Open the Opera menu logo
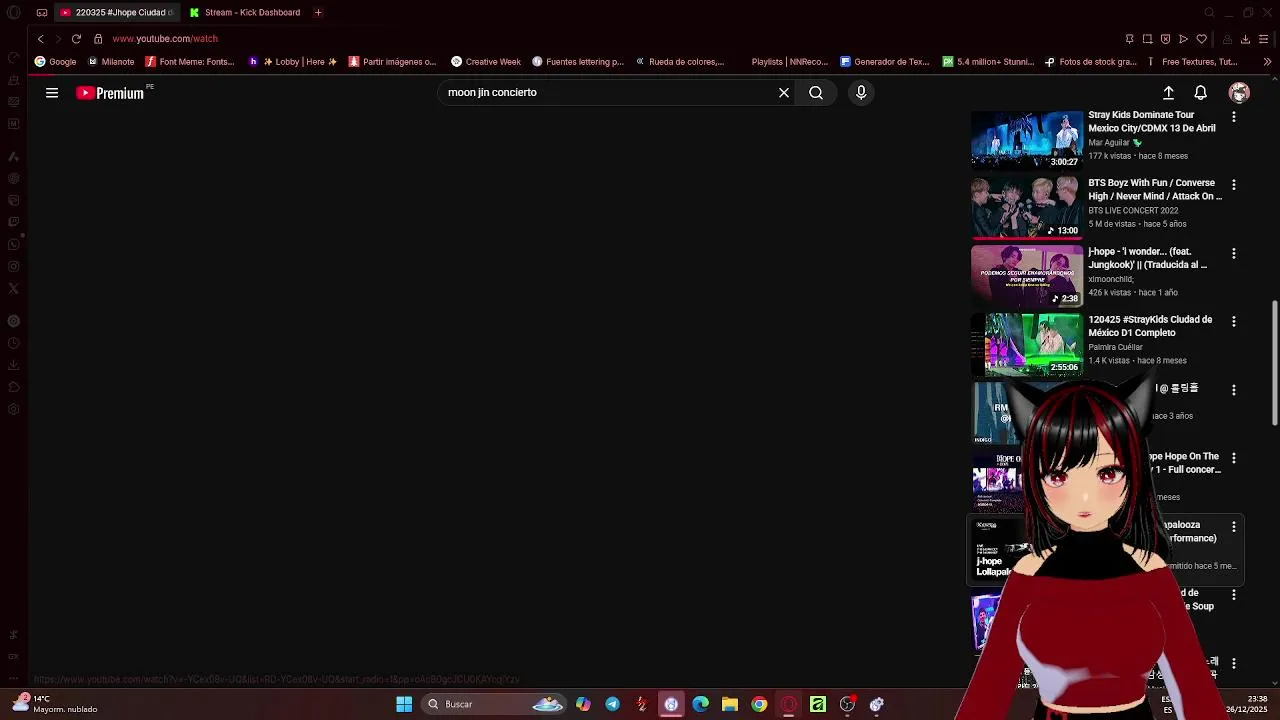This screenshot has height=720, width=1280. 13,12
